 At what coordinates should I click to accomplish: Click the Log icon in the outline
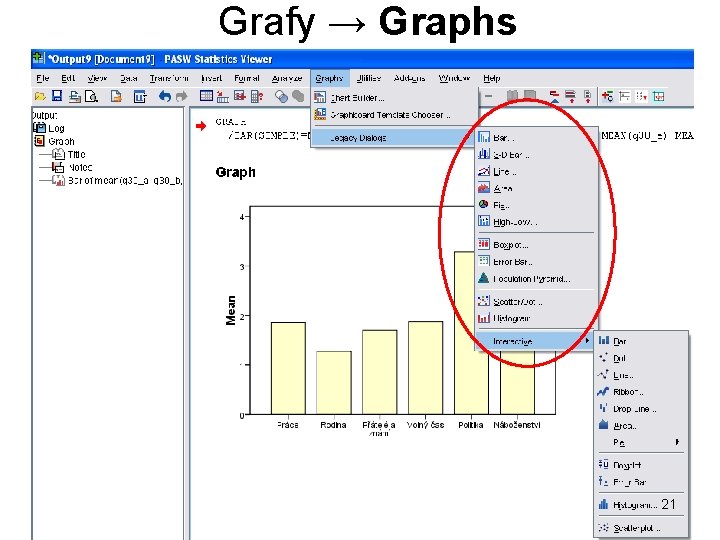[x=39, y=128]
